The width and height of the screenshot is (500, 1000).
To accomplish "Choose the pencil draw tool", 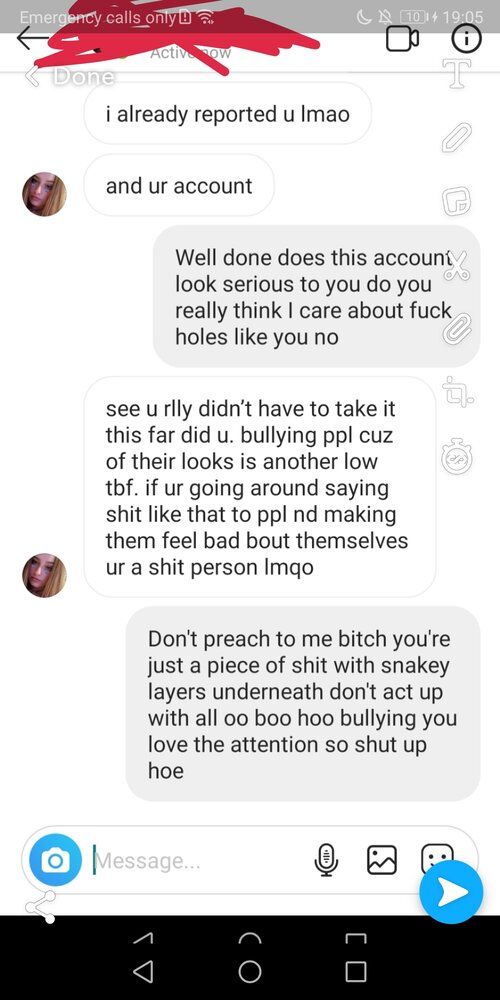I will (457, 138).
